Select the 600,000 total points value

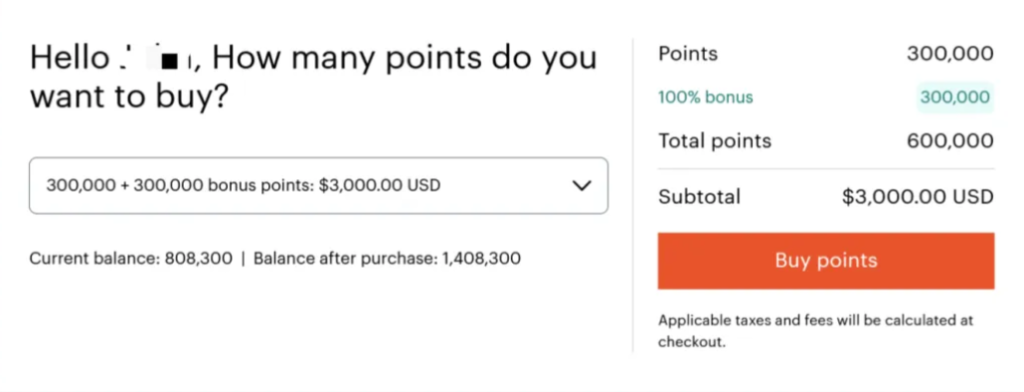950,140
